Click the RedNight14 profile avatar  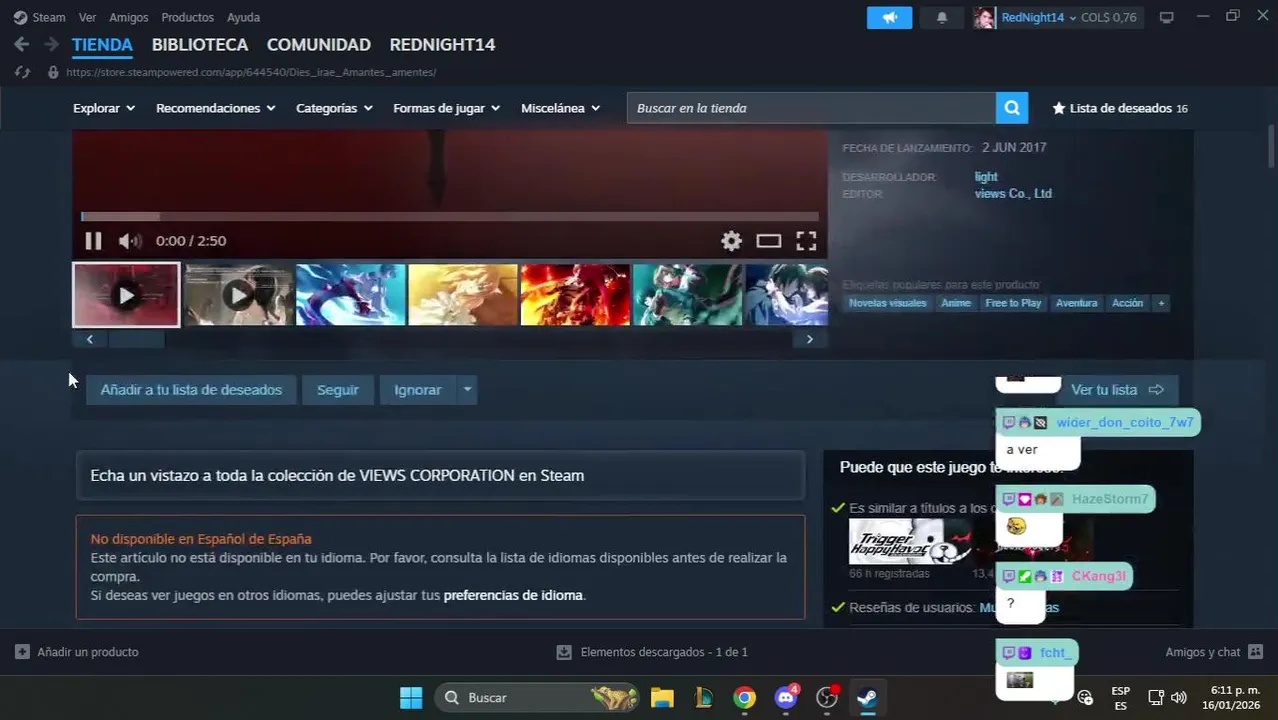(x=984, y=18)
